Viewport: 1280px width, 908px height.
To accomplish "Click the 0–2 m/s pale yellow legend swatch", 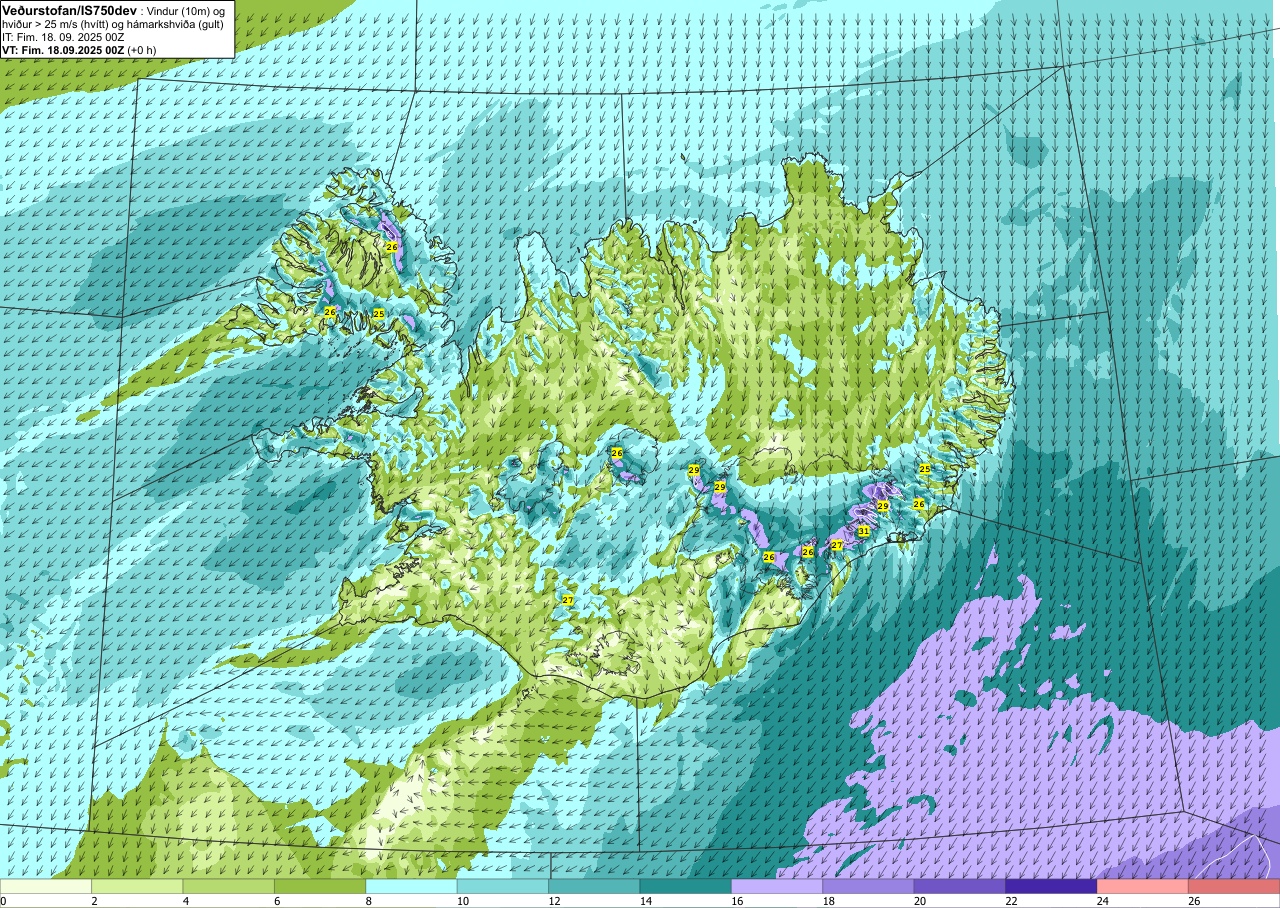I will point(46,886).
